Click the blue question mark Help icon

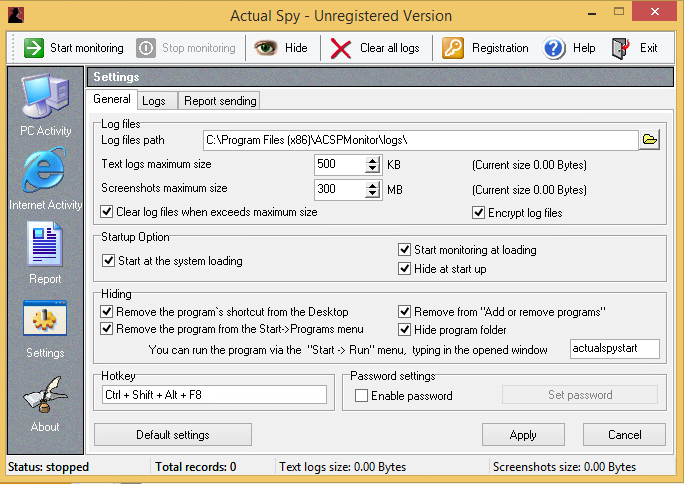(x=554, y=48)
